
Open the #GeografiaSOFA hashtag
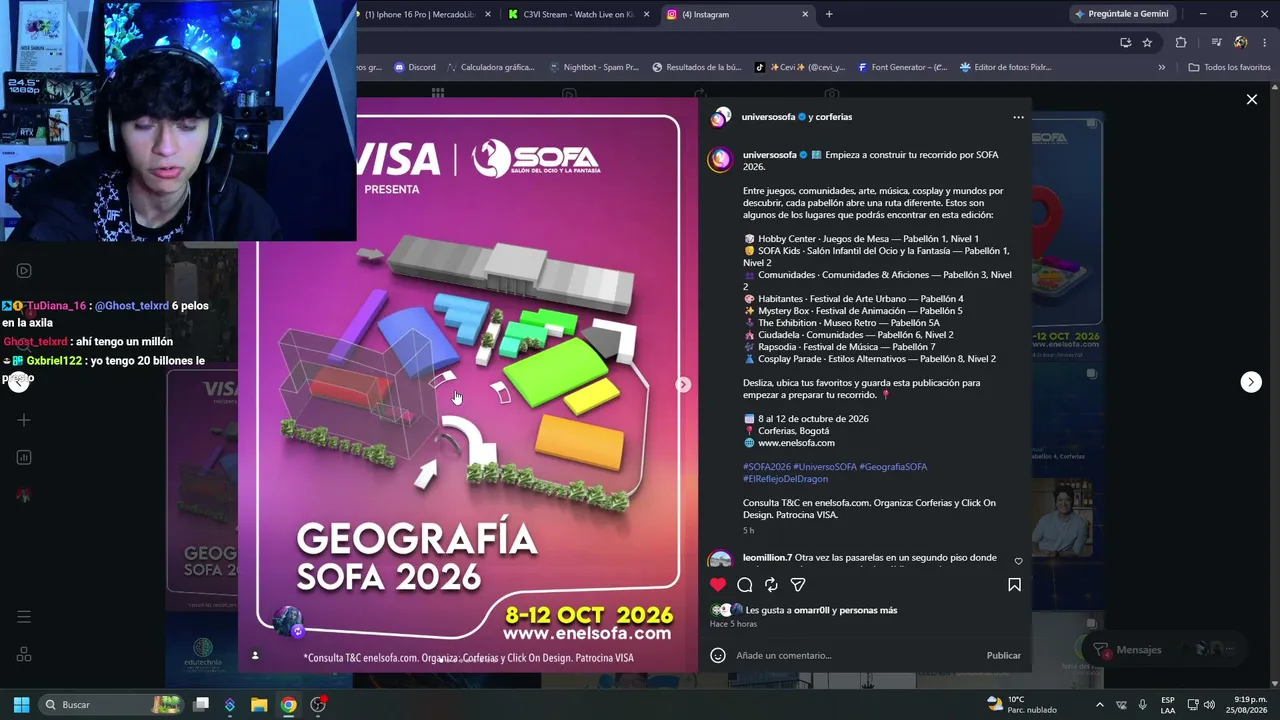[893, 467]
